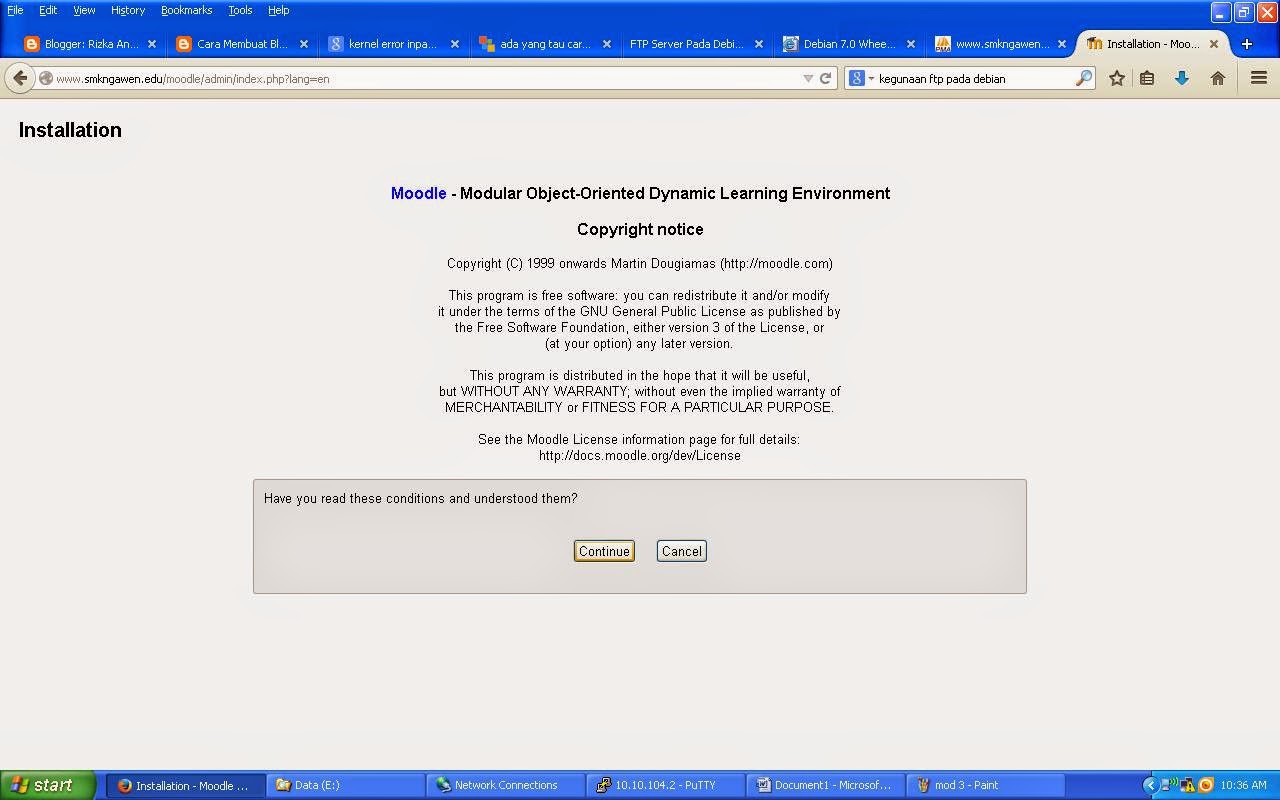The width and height of the screenshot is (1280, 800).
Task: Open the Downloads arrow icon
Action: (1182, 78)
